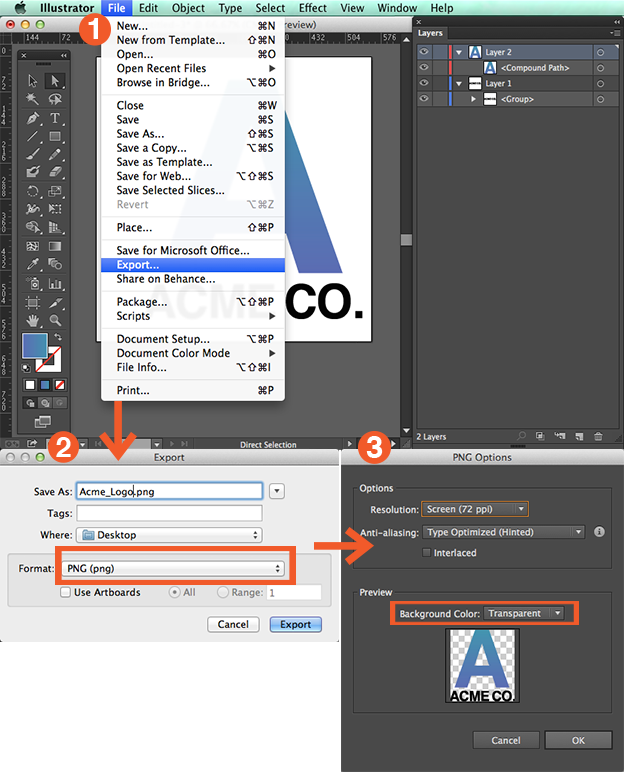Swap fill and stroke colors

tap(58, 337)
